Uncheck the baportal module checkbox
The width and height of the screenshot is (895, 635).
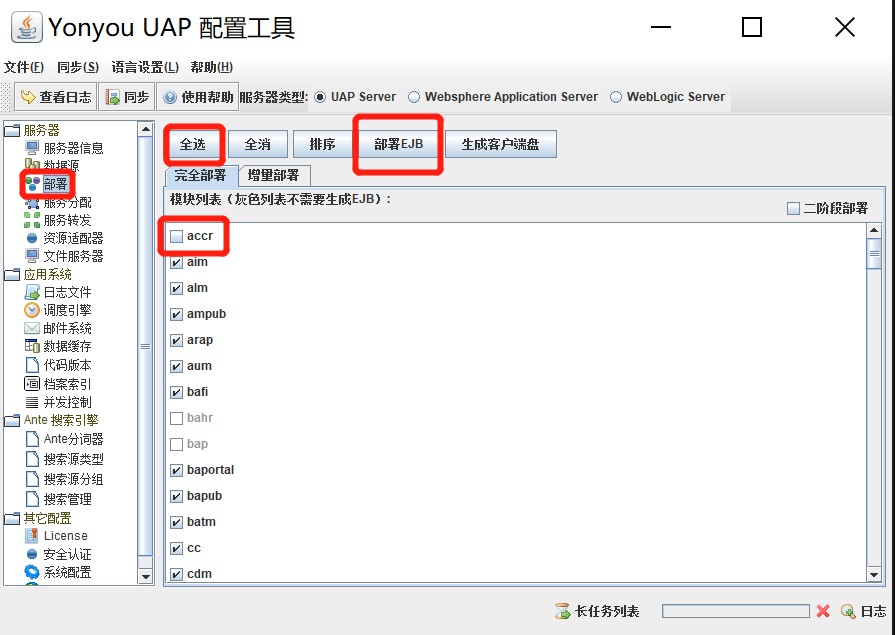click(176, 471)
